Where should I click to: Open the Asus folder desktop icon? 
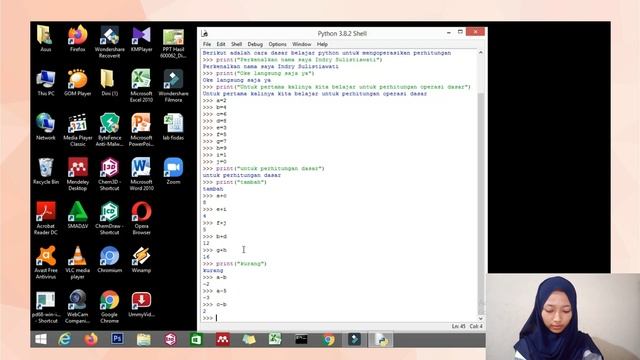pyautogui.click(x=45, y=38)
